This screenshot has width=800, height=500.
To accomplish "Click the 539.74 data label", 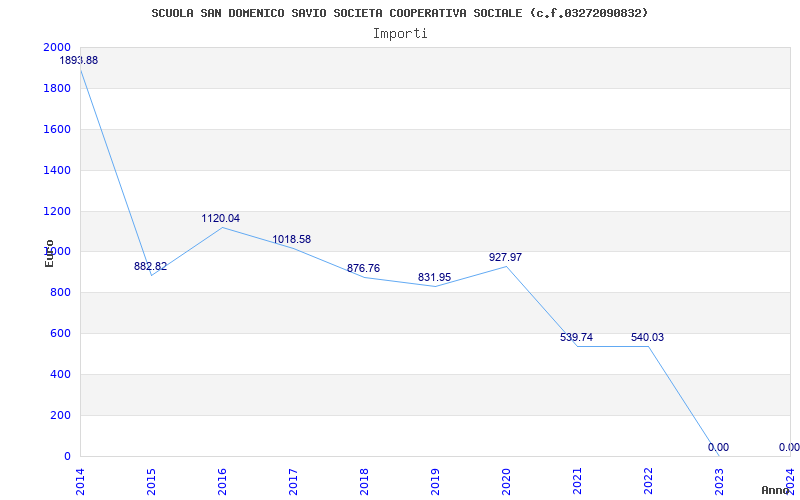I will (576, 337).
